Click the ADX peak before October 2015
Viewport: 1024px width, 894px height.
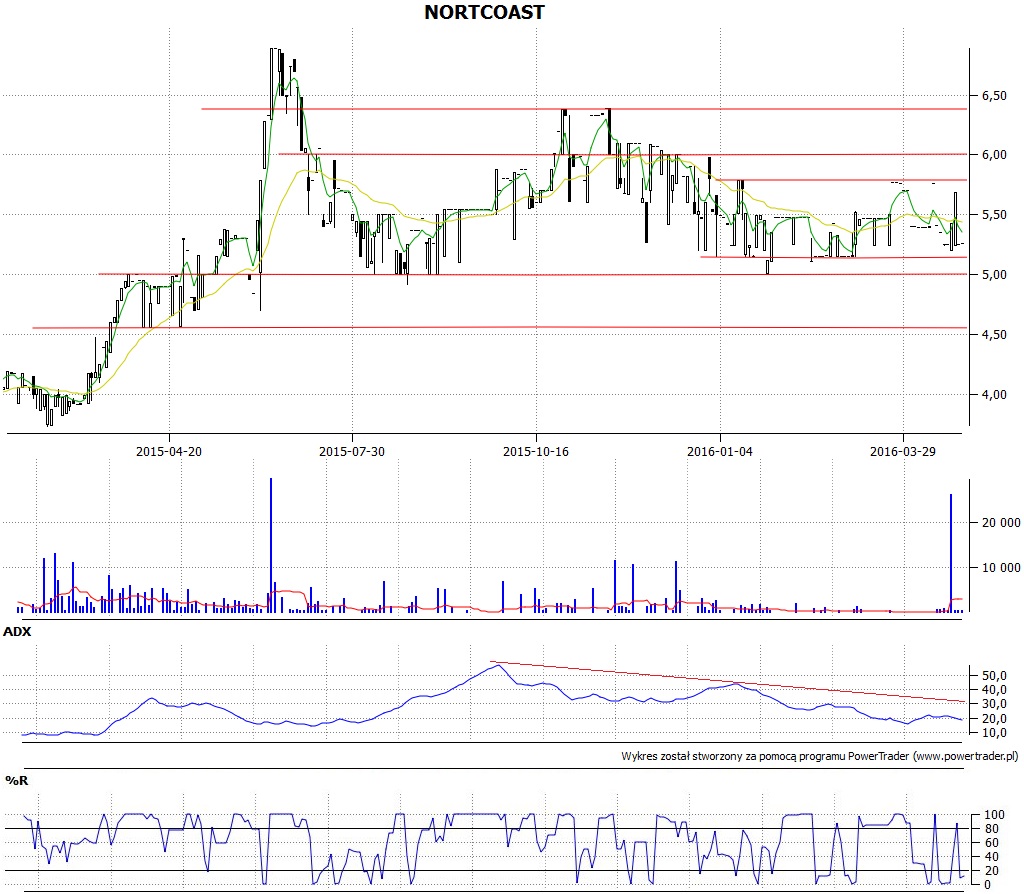click(x=498, y=665)
